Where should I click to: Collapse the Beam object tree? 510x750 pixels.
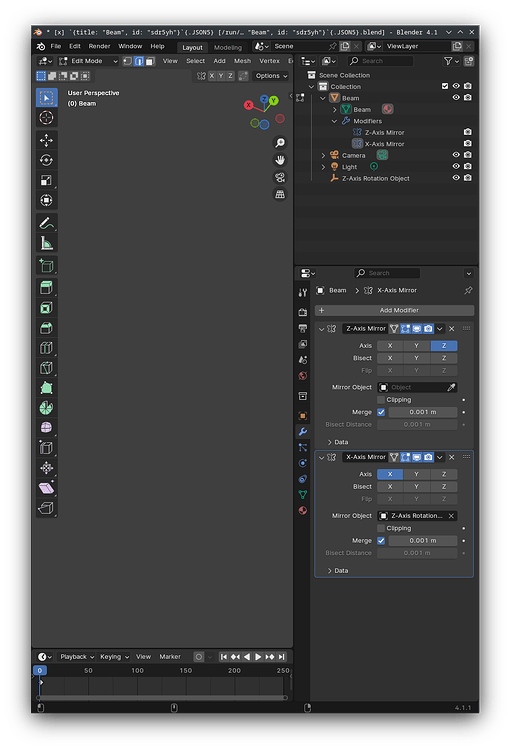tap(323, 98)
